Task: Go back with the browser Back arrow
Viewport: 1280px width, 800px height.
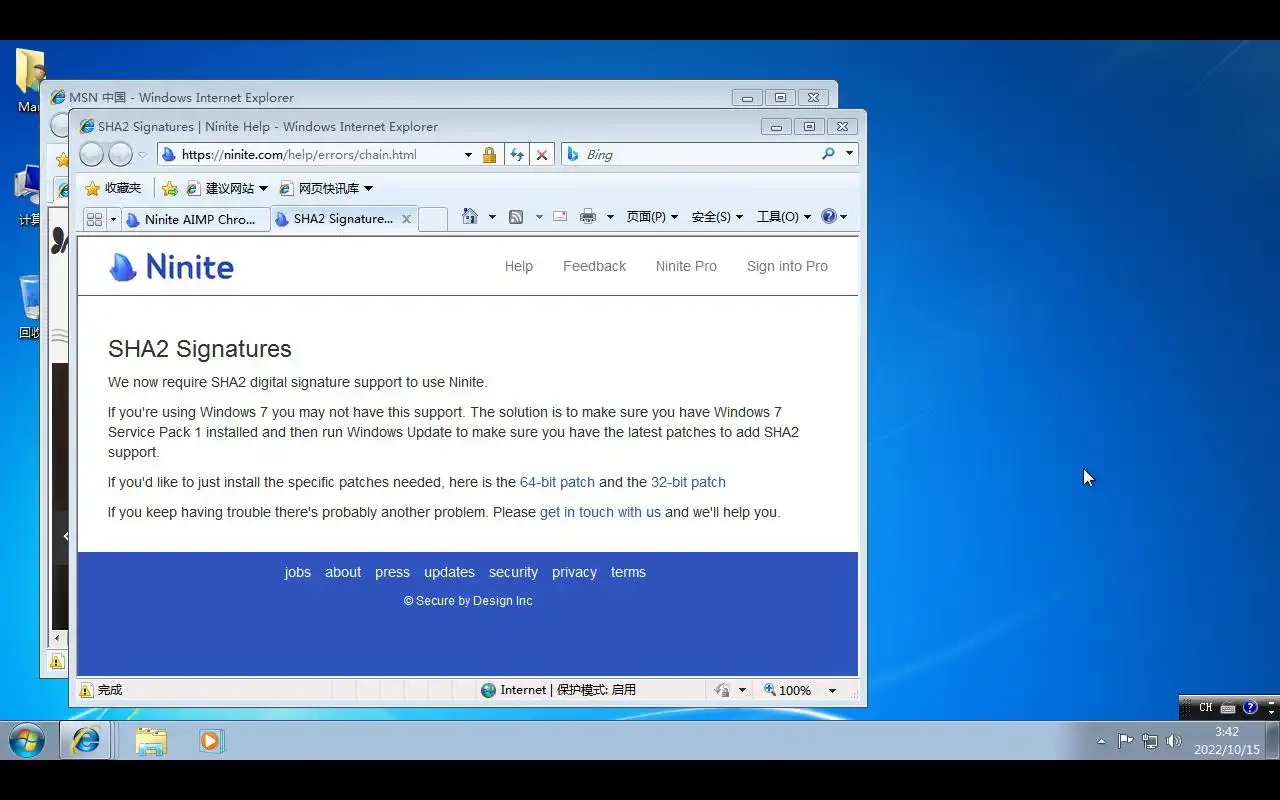Action: click(92, 154)
